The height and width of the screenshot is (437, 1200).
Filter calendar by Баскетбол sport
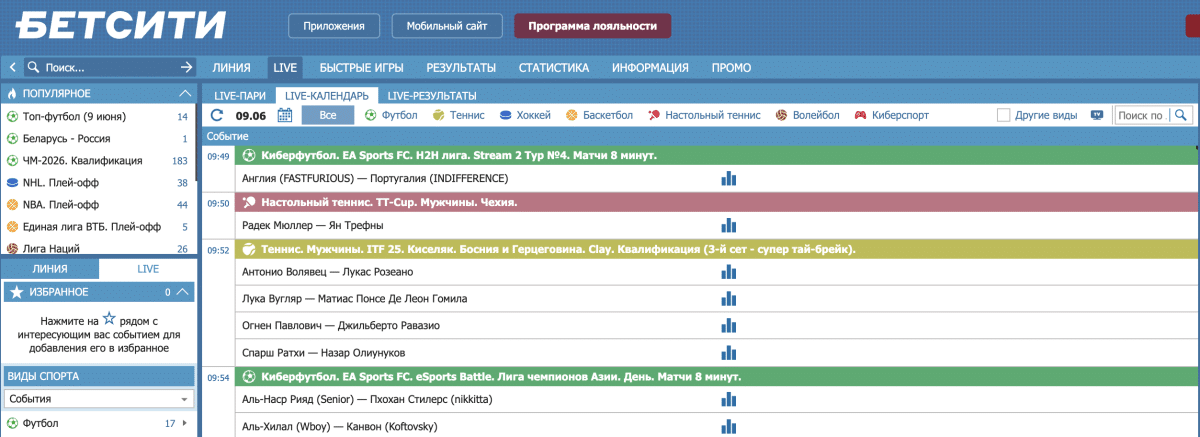[599, 115]
